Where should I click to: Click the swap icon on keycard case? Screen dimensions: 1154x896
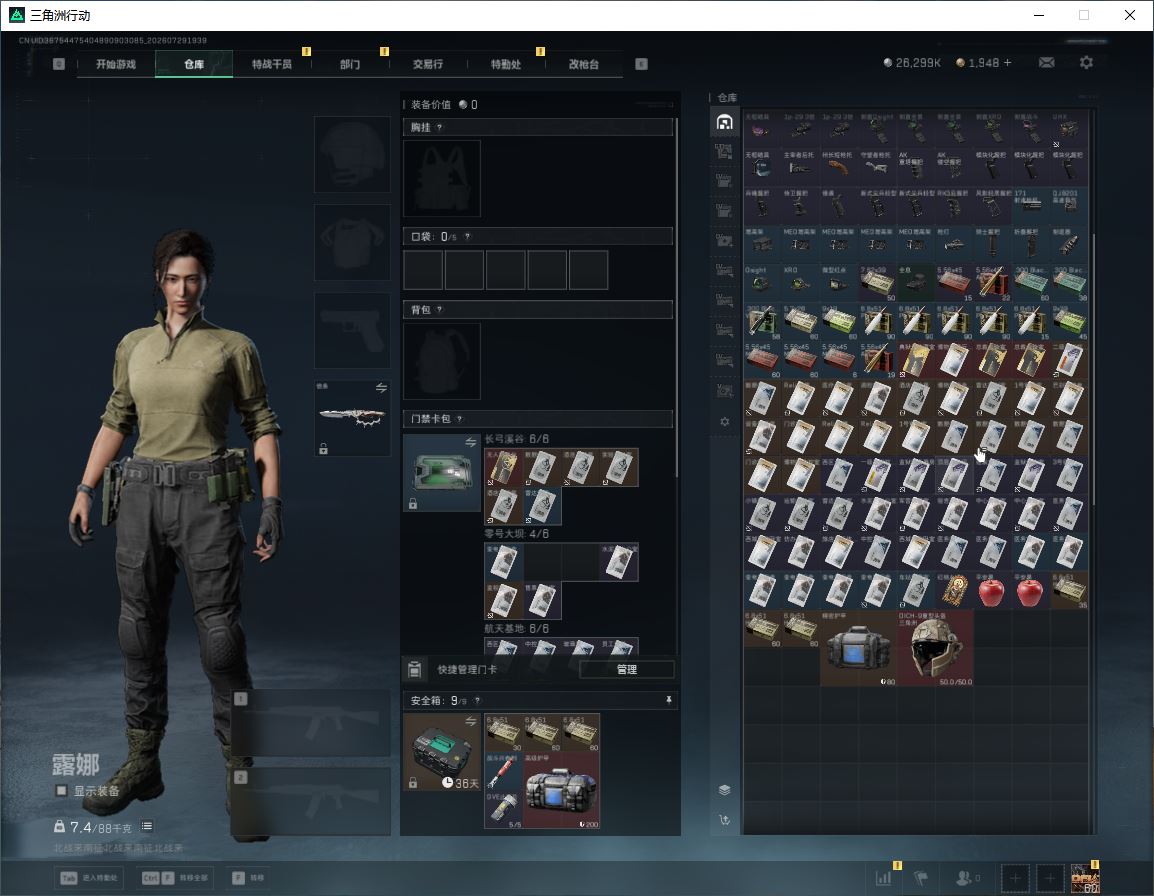(x=471, y=442)
